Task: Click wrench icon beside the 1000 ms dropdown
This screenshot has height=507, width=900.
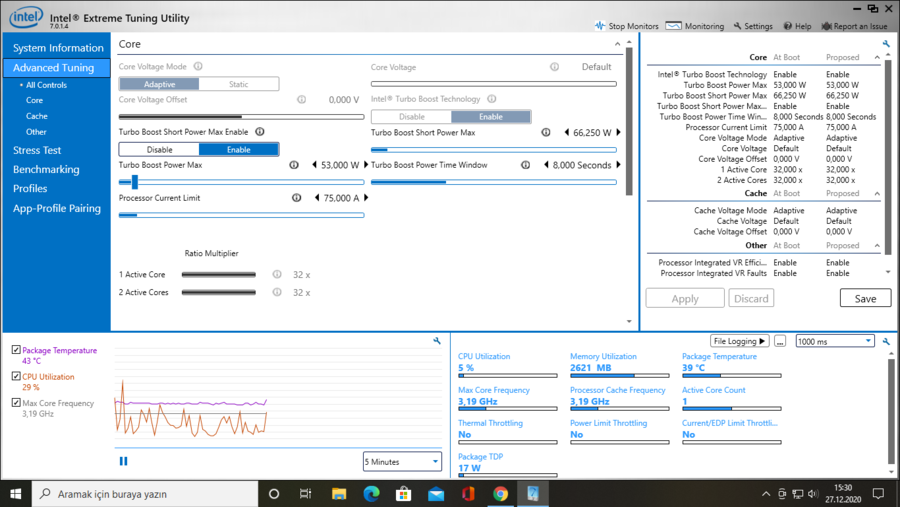Action: coord(886,341)
